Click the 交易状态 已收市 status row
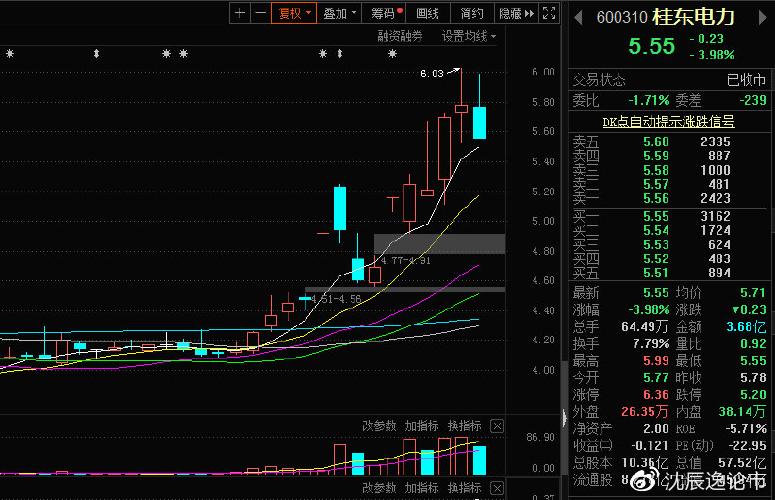 669,80
